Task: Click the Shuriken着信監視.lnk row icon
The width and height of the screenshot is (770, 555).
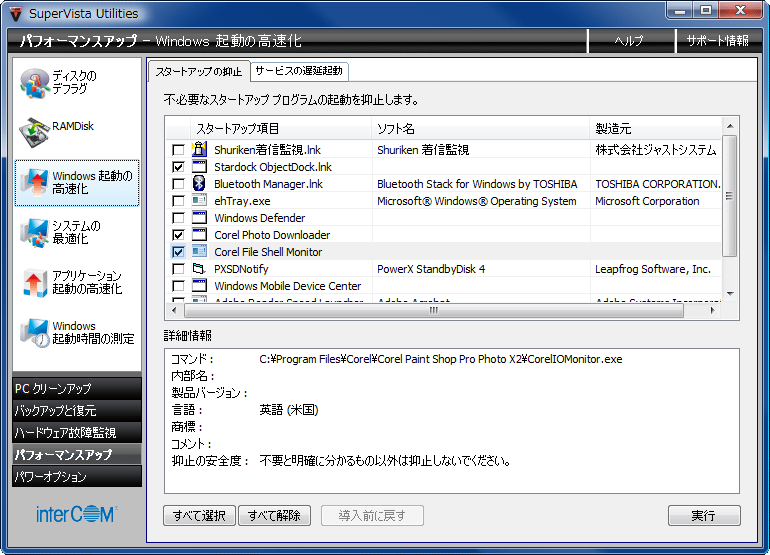Action: coord(199,149)
